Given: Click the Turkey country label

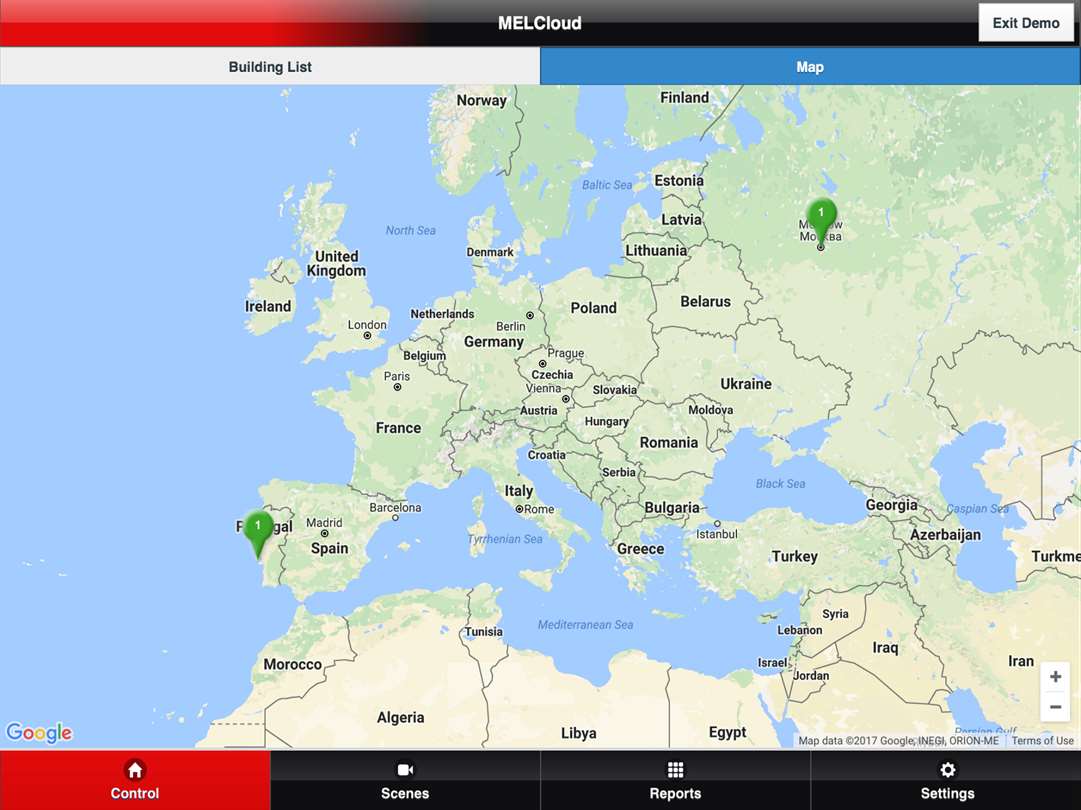Looking at the screenshot, I should point(794,556).
